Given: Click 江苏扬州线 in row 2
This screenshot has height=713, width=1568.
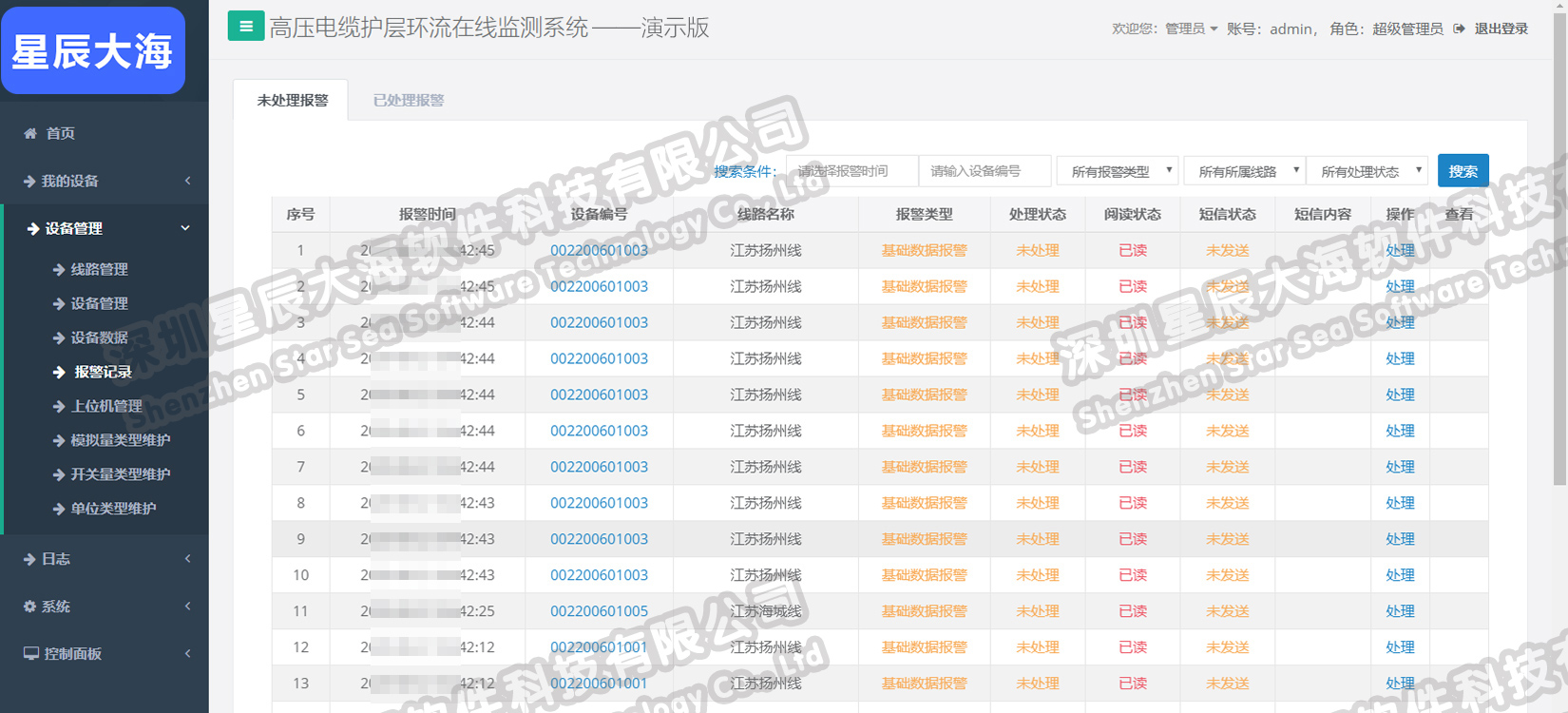Looking at the screenshot, I should (x=766, y=287).
